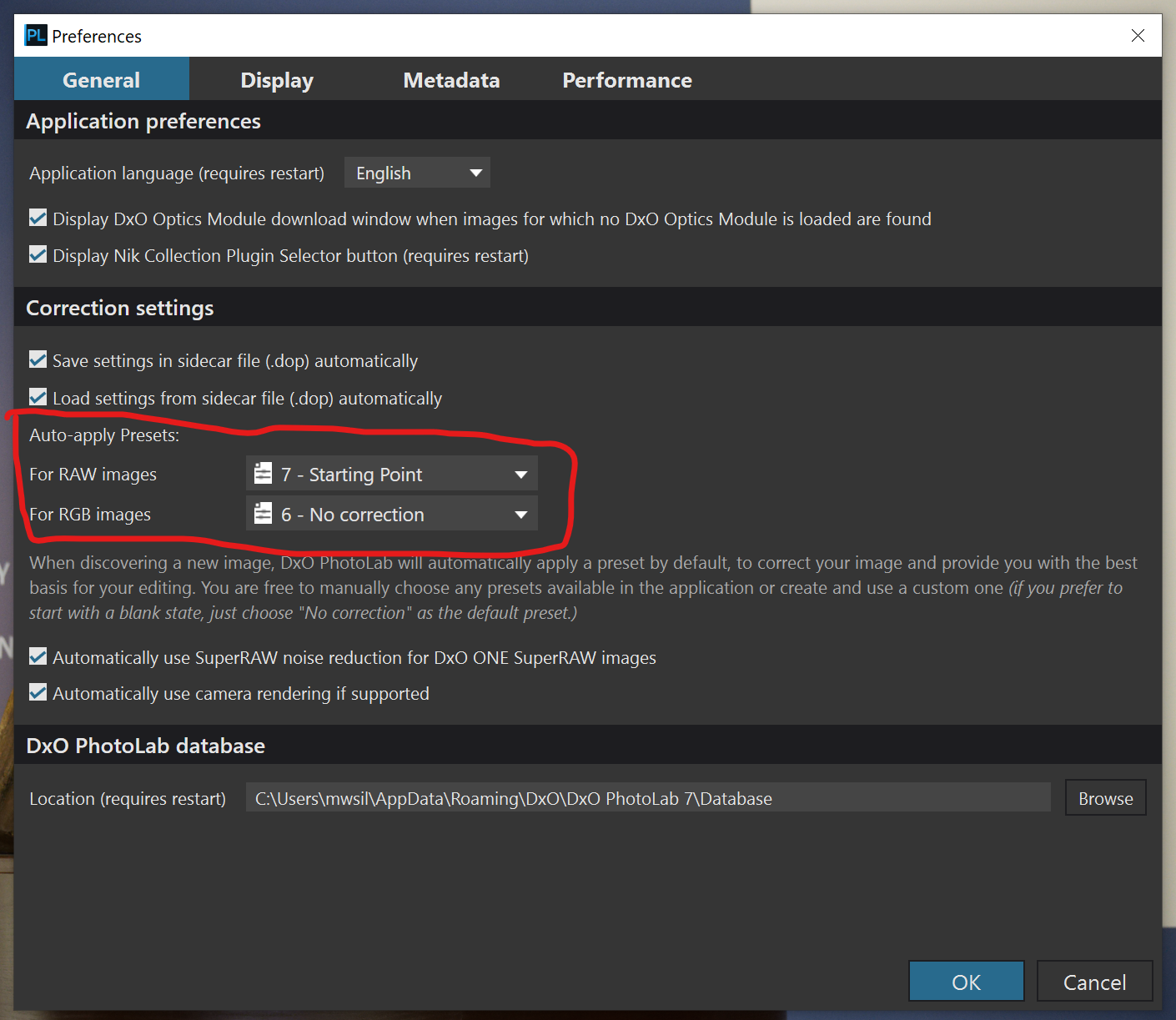Click the Location (requires restart) label

(128, 798)
